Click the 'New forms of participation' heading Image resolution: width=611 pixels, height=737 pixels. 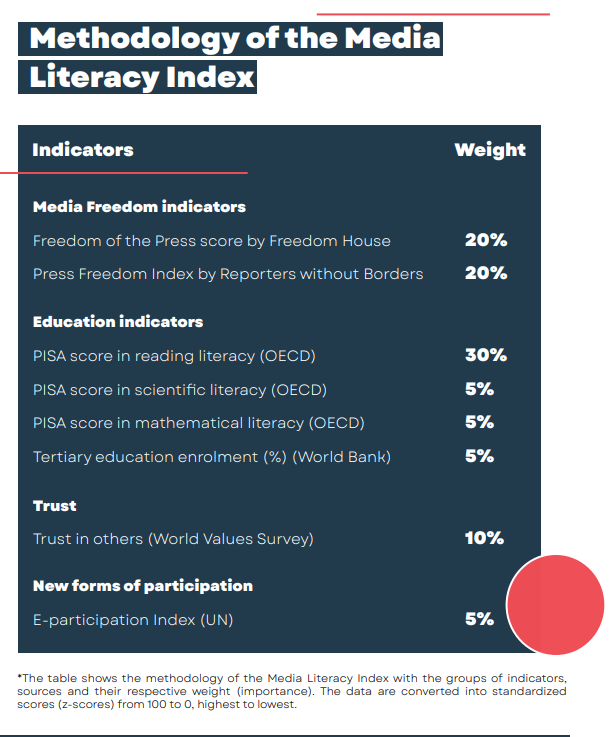tap(143, 586)
